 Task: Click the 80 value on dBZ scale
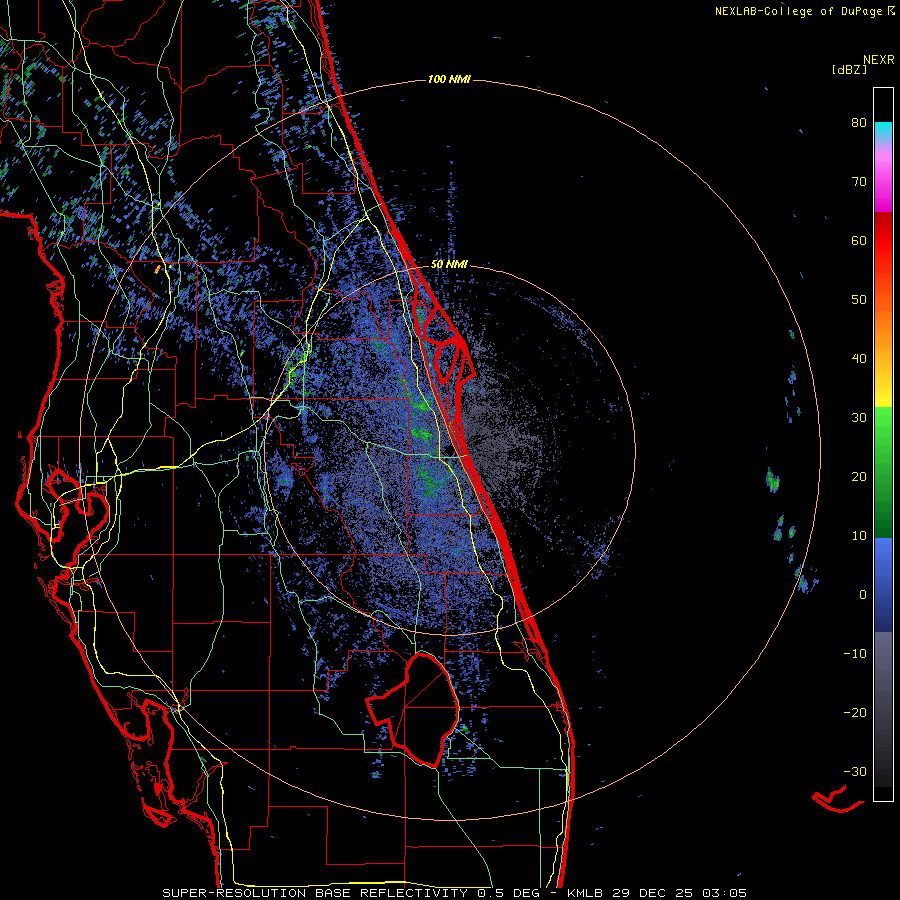(x=859, y=122)
